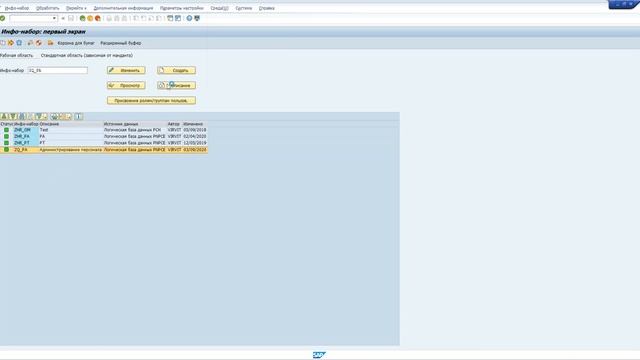The image size is (640, 360).
Task: Open the Инфо-набор menu
Action: pos(17,8)
